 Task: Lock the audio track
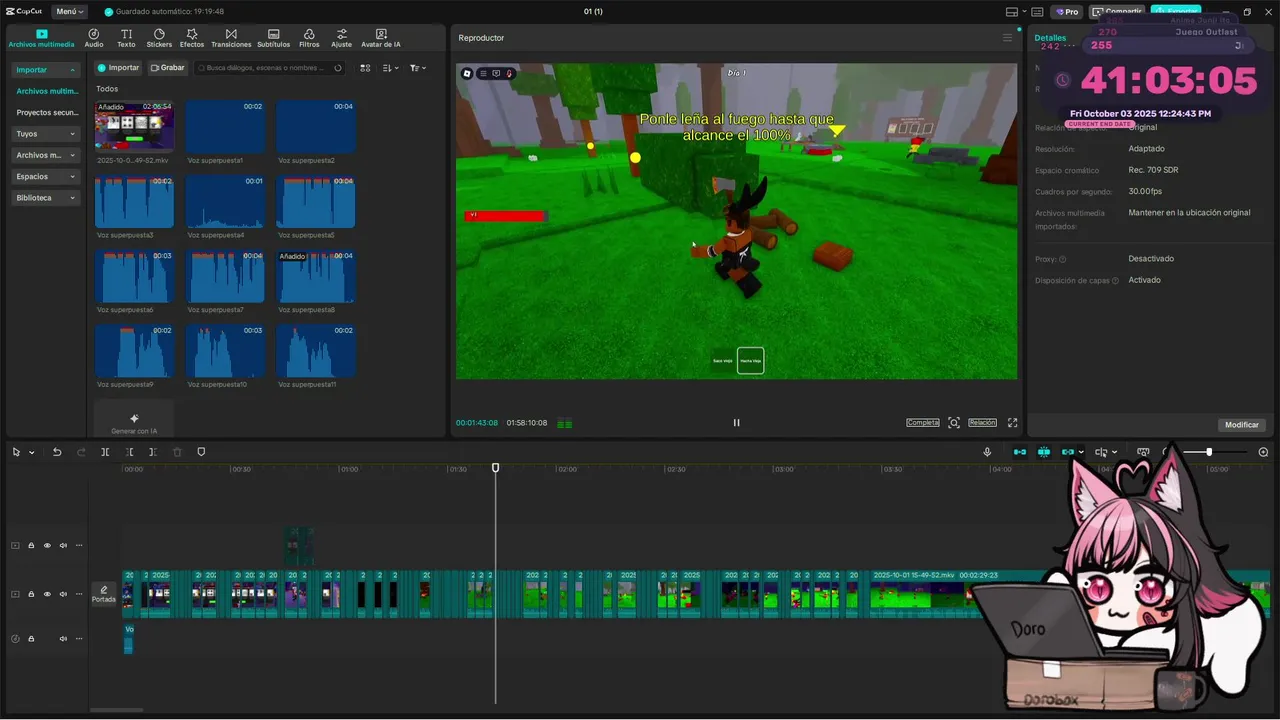tap(31, 638)
